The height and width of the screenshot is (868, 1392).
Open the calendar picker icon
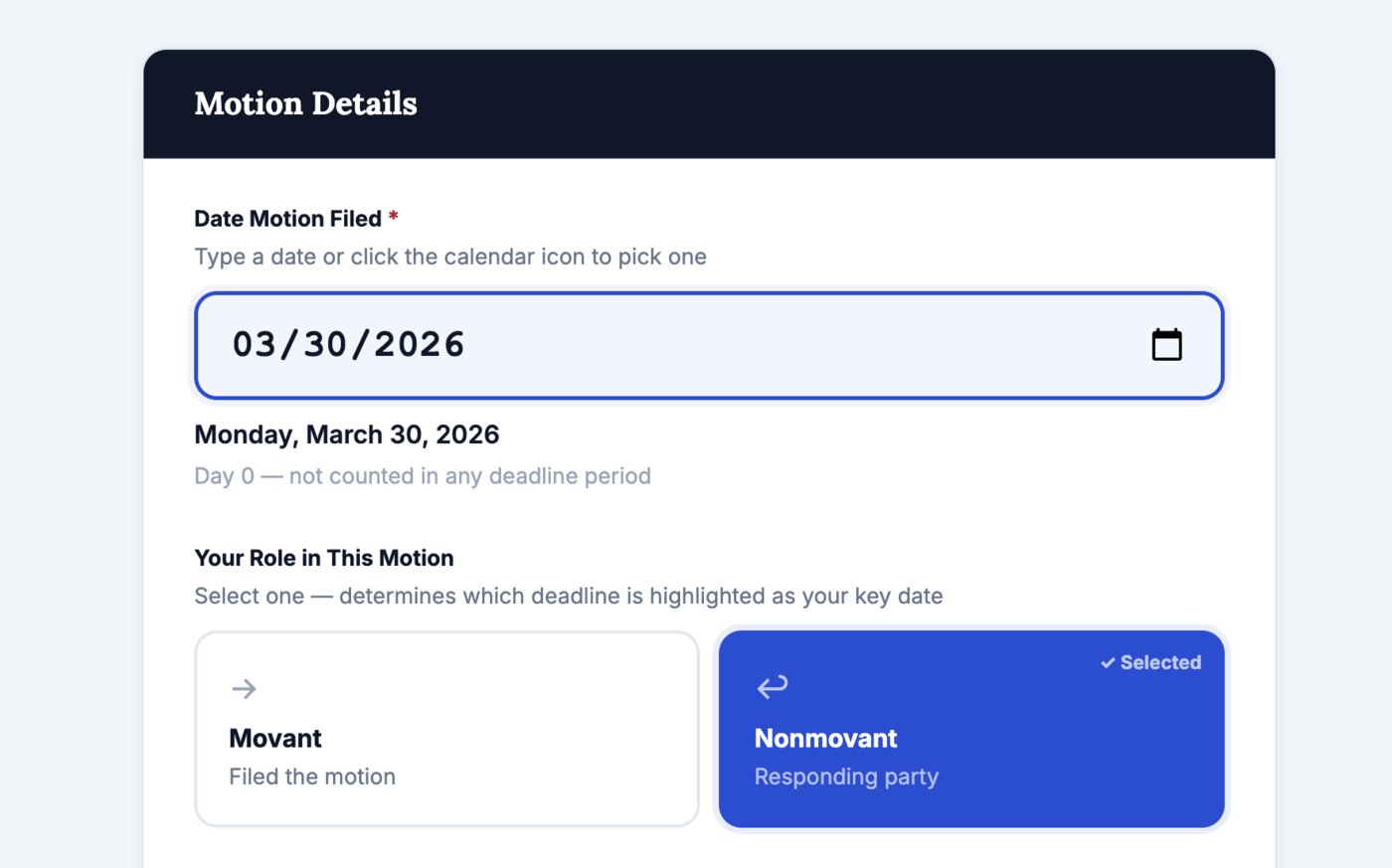[x=1166, y=345]
